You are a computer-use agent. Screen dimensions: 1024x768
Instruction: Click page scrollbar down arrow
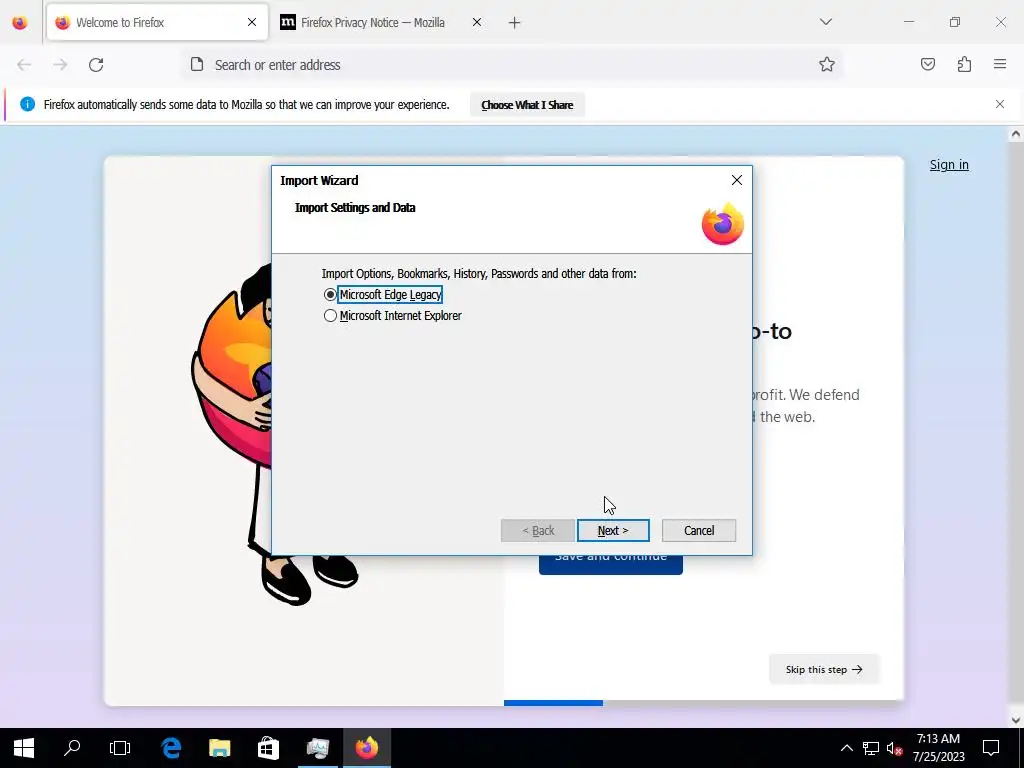tap(1016, 720)
